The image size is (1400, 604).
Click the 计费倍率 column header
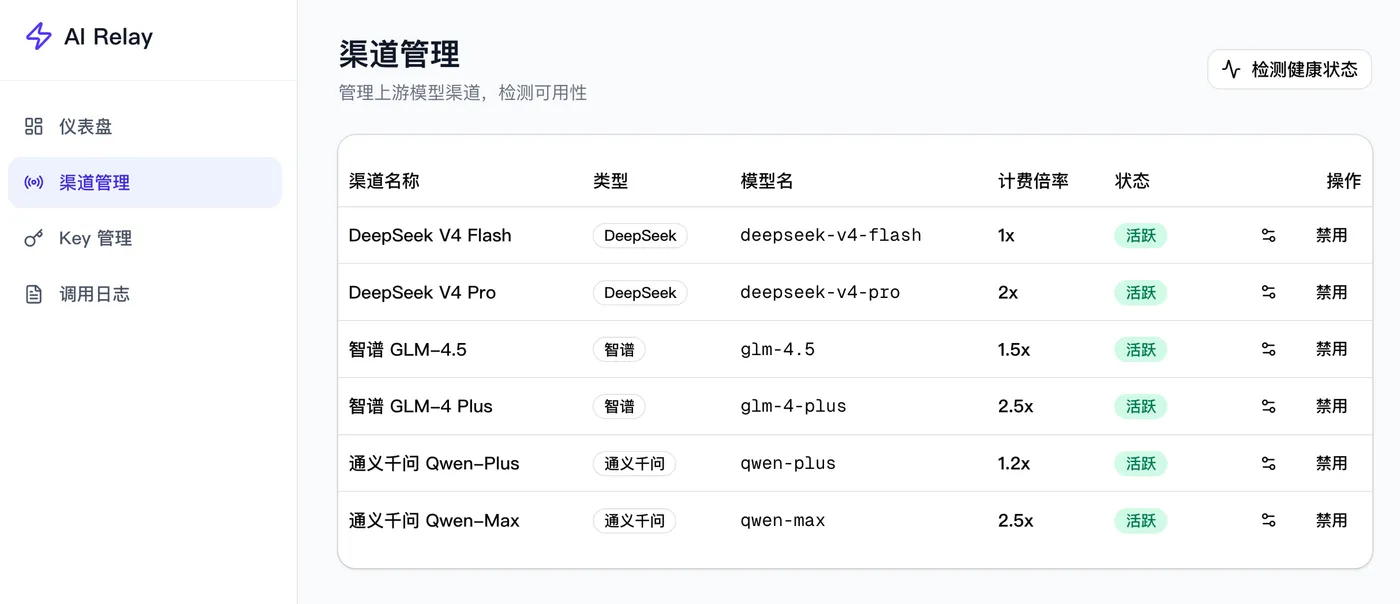(x=1033, y=181)
